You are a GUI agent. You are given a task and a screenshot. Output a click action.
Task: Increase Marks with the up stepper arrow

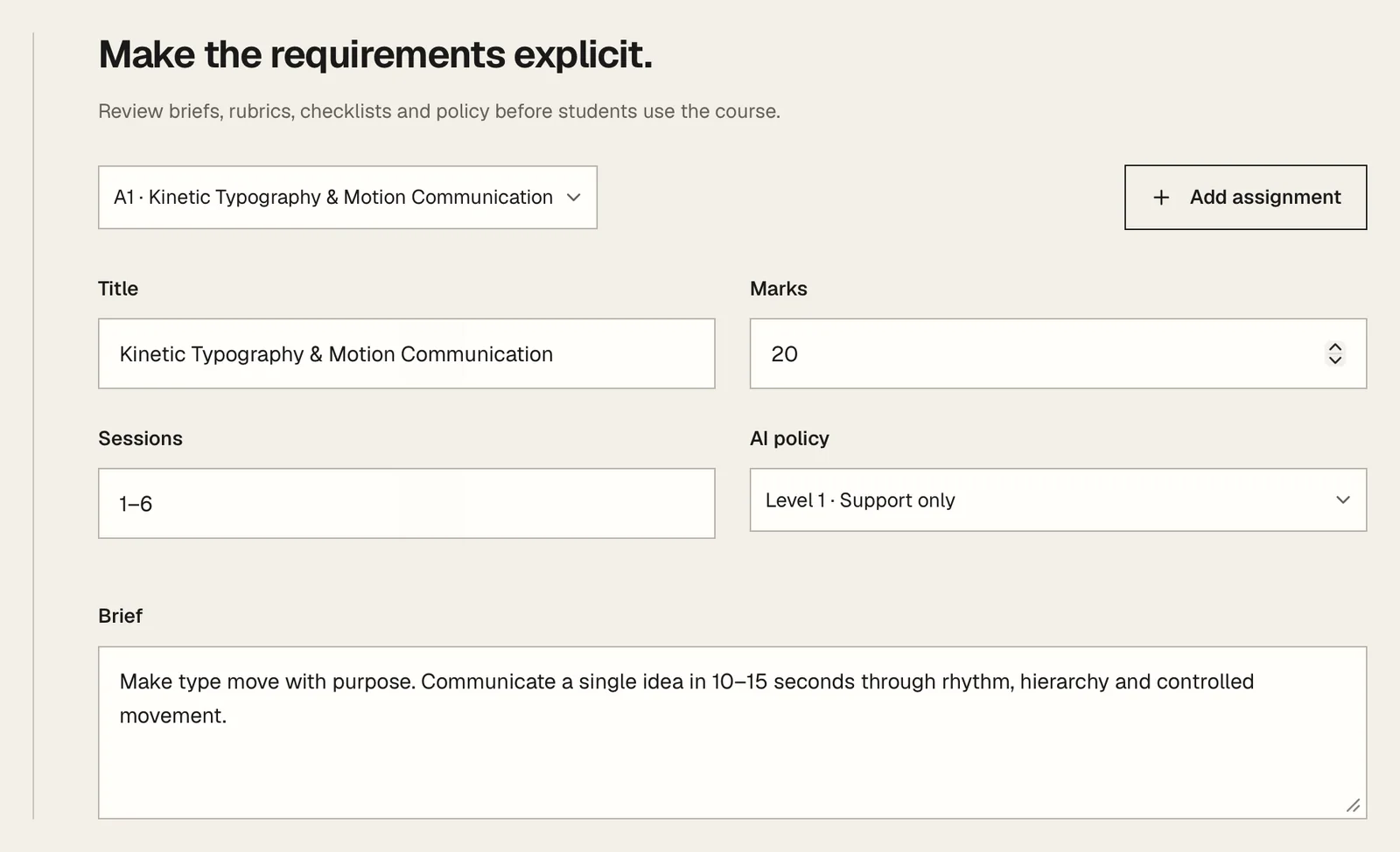(1335, 347)
